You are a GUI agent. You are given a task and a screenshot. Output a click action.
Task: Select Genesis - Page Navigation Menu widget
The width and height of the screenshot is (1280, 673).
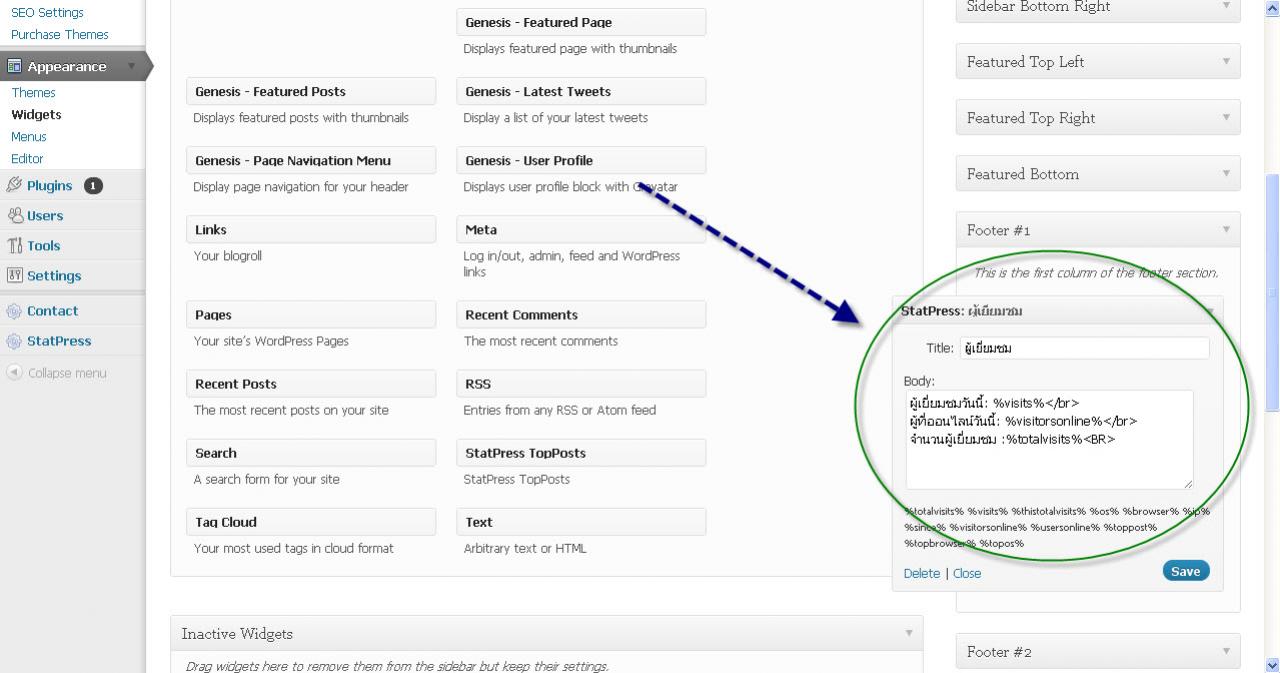tap(311, 160)
